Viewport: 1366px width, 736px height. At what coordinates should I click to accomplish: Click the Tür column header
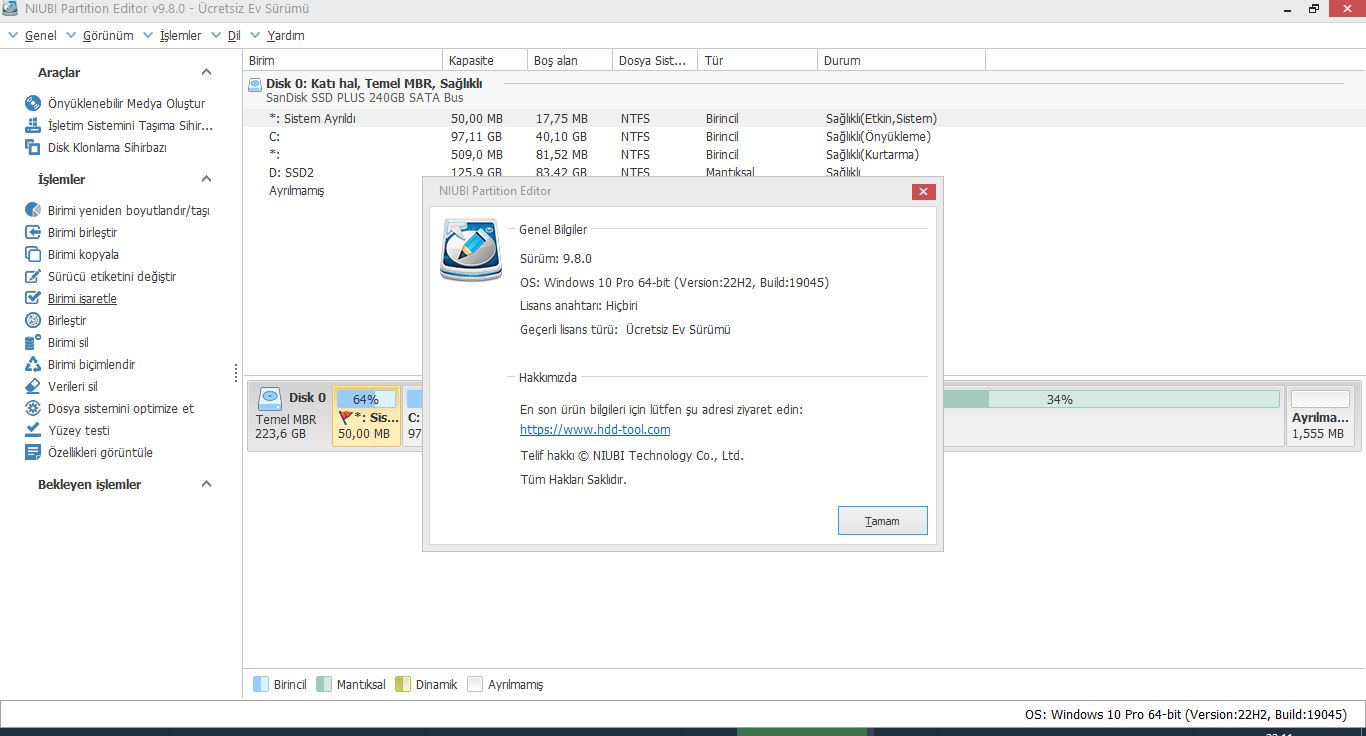[757, 60]
